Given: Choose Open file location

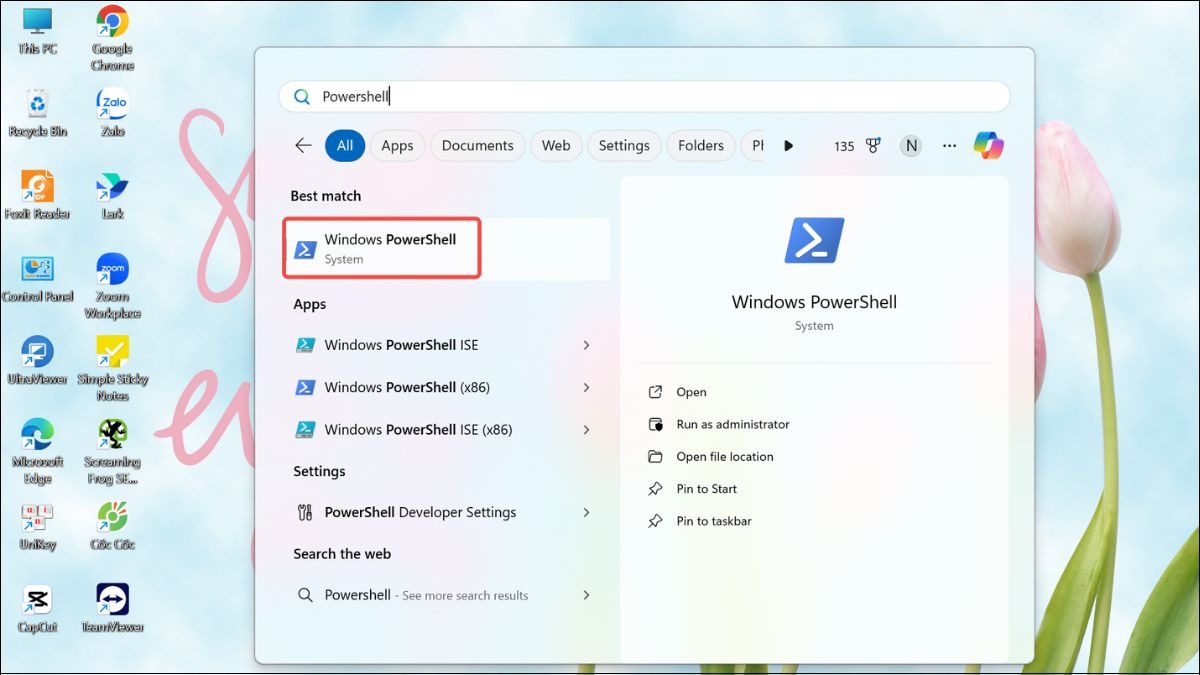Looking at the screenshot, I should tap(711, 457).
